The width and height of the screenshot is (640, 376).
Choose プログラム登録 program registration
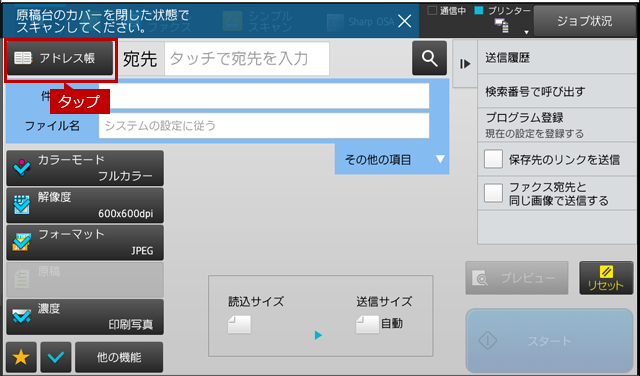557,125
